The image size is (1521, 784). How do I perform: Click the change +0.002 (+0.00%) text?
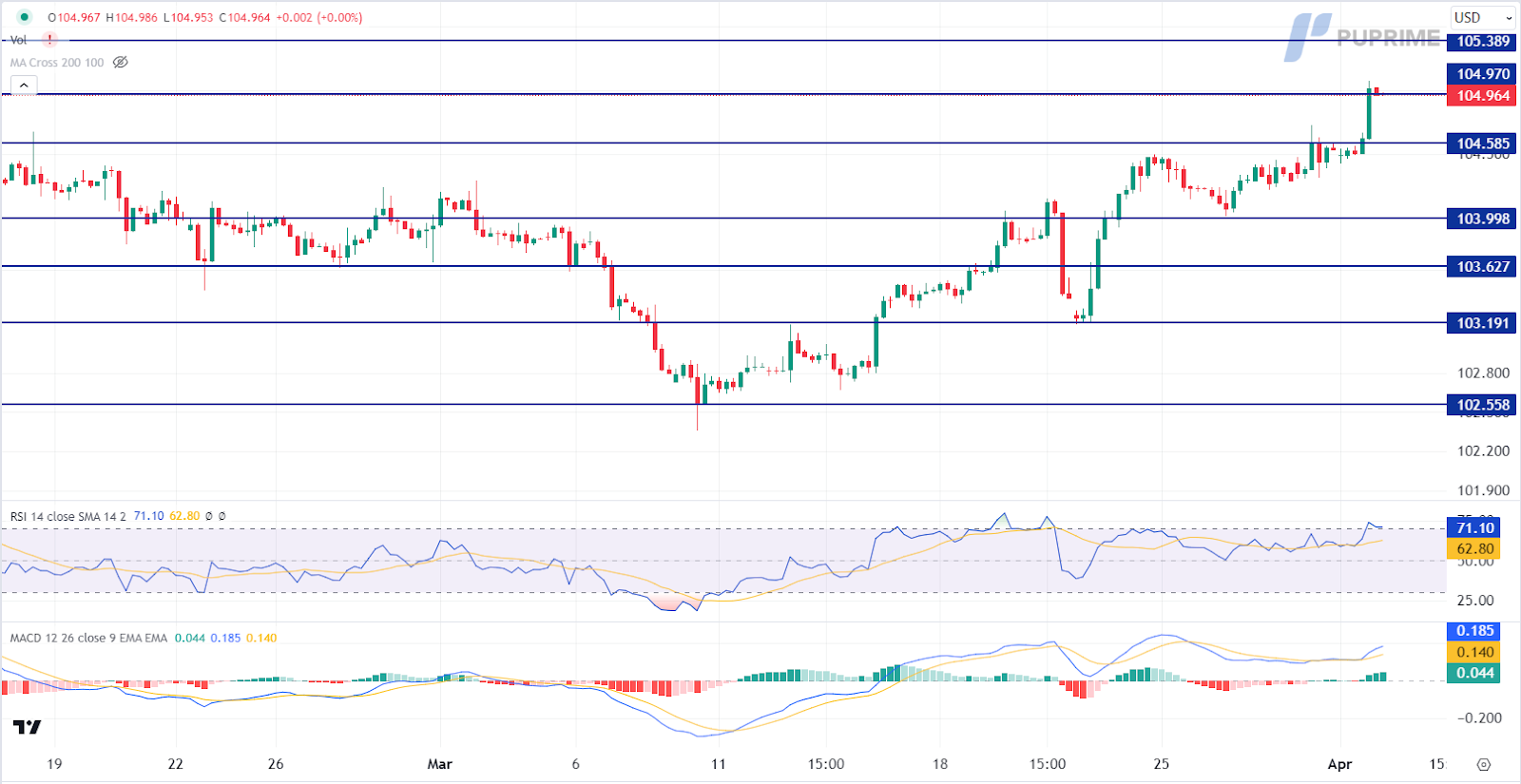(x=319, y=17)
